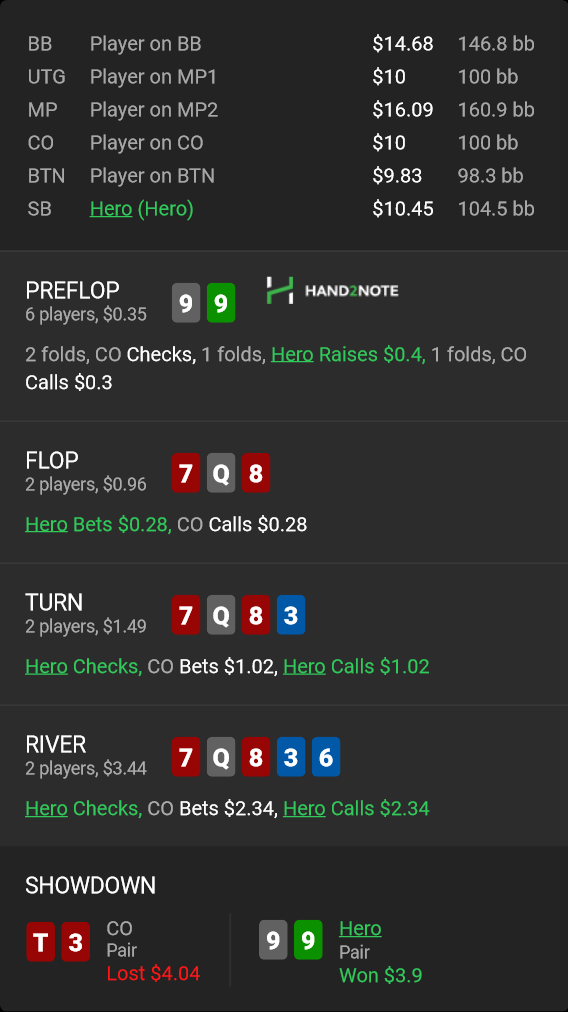Click the Hero Checks link on the turn

pyautogui.click(x=46, y=666)
